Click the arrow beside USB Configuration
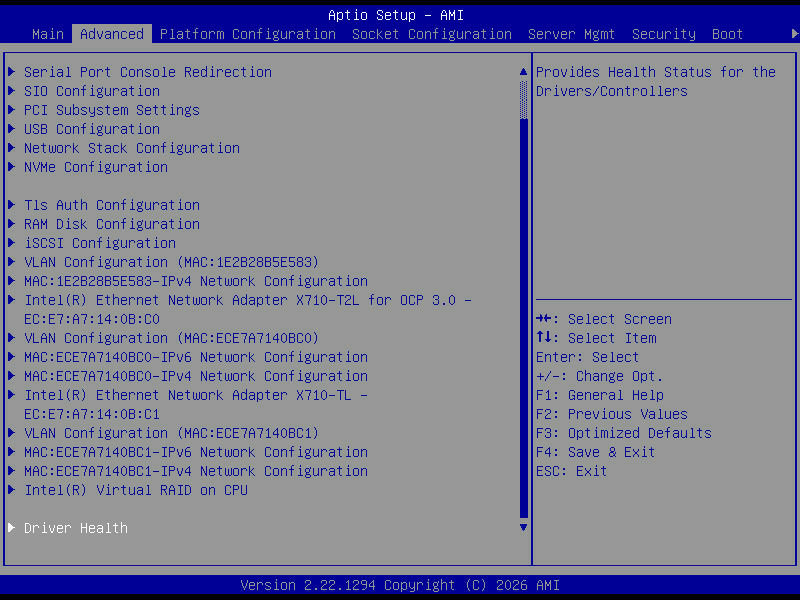Image resolution: width=800 pixels, height=600 pixels. pos(11,129)
